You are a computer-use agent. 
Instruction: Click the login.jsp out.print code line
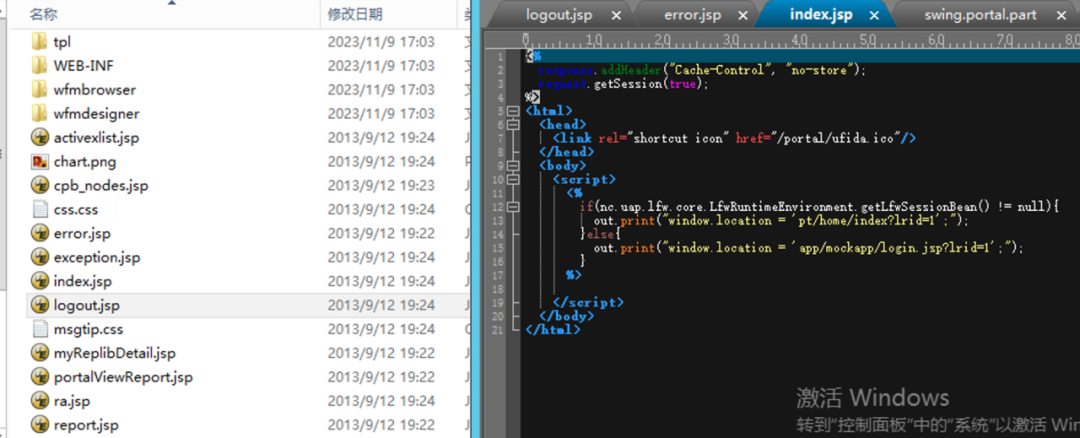[809, 248]
